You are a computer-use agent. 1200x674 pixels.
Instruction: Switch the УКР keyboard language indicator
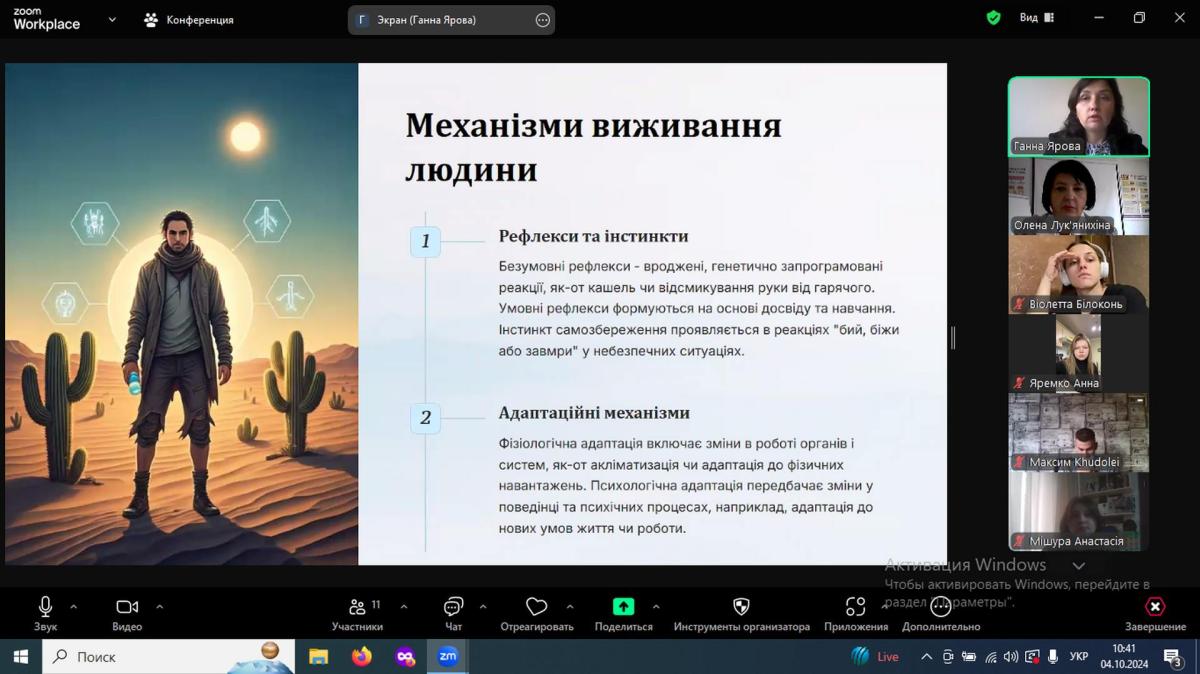(x=1079, y=657)
